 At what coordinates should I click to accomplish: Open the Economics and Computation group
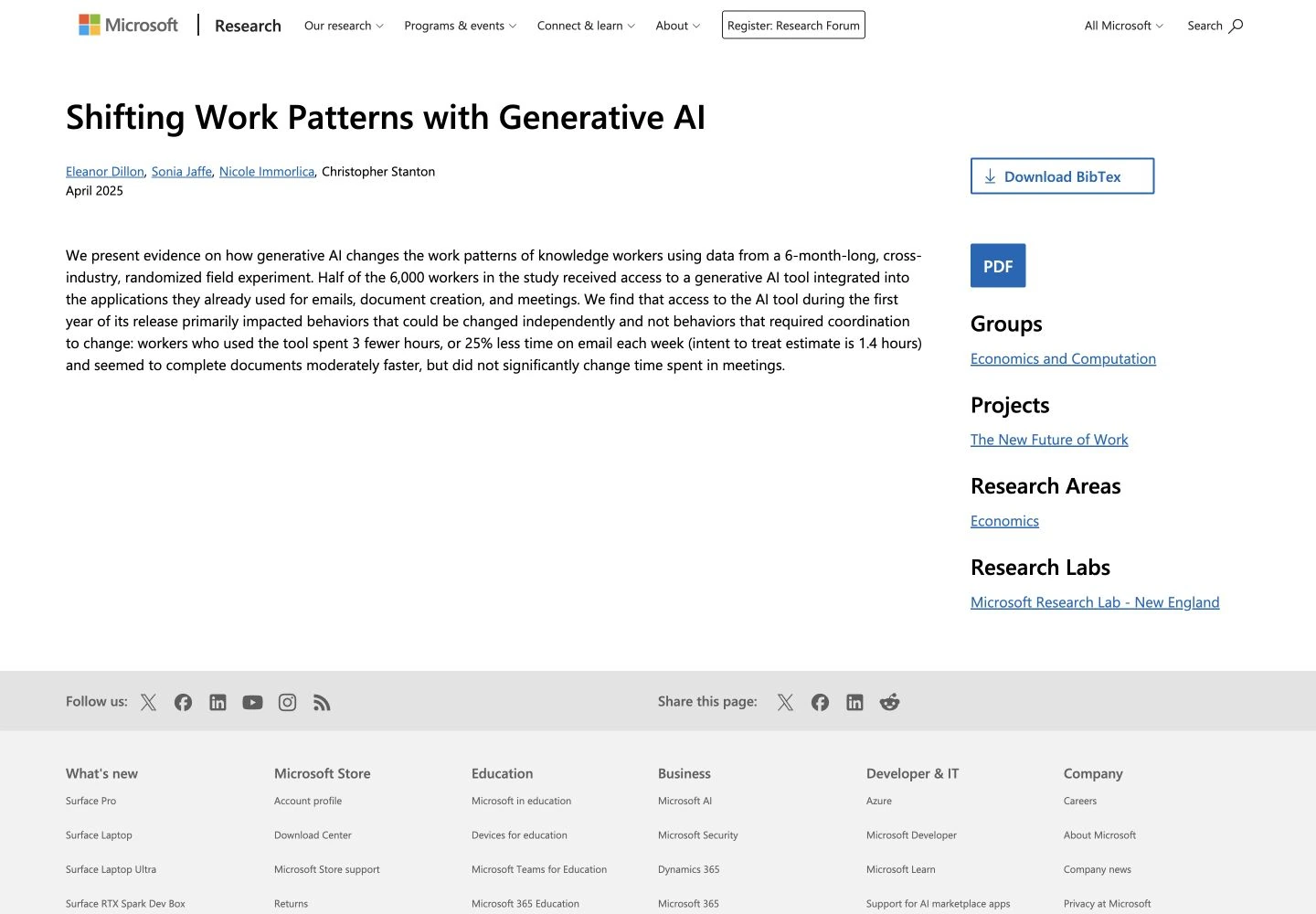(x=1063, y=359)
